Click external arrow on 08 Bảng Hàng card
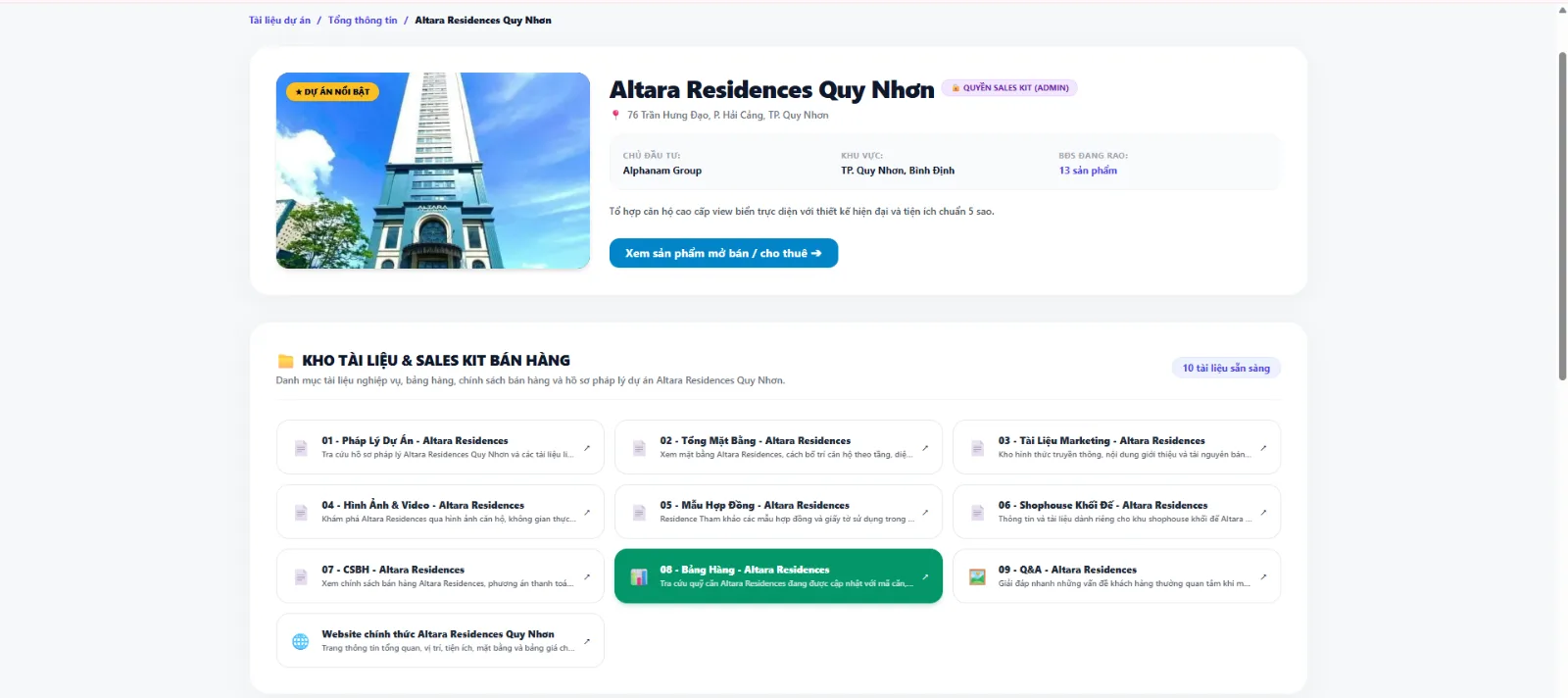The height and width of the screenshot is (698, 1568). click(x=924, y=576)
